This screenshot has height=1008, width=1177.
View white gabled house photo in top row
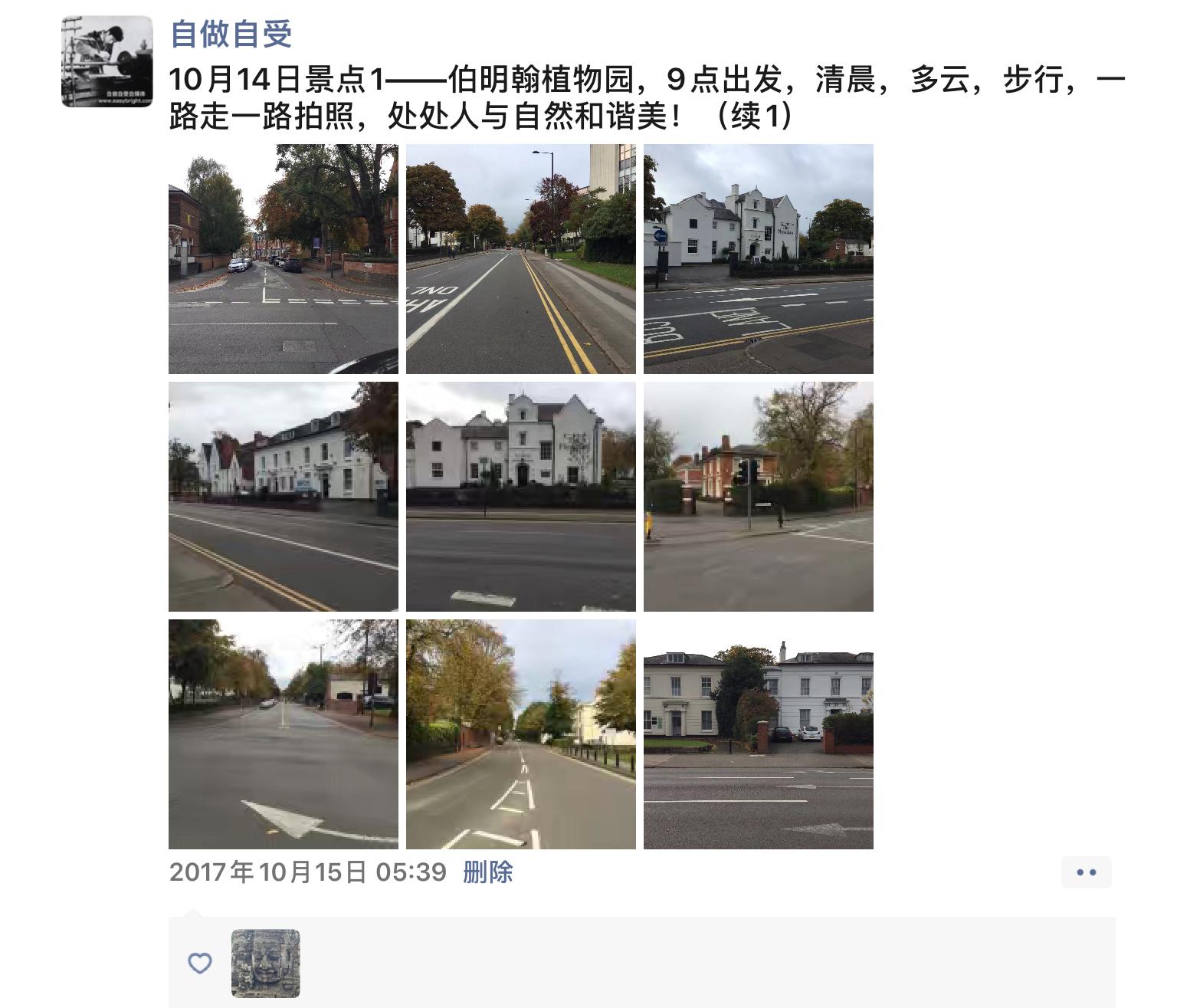pos(759,259)
